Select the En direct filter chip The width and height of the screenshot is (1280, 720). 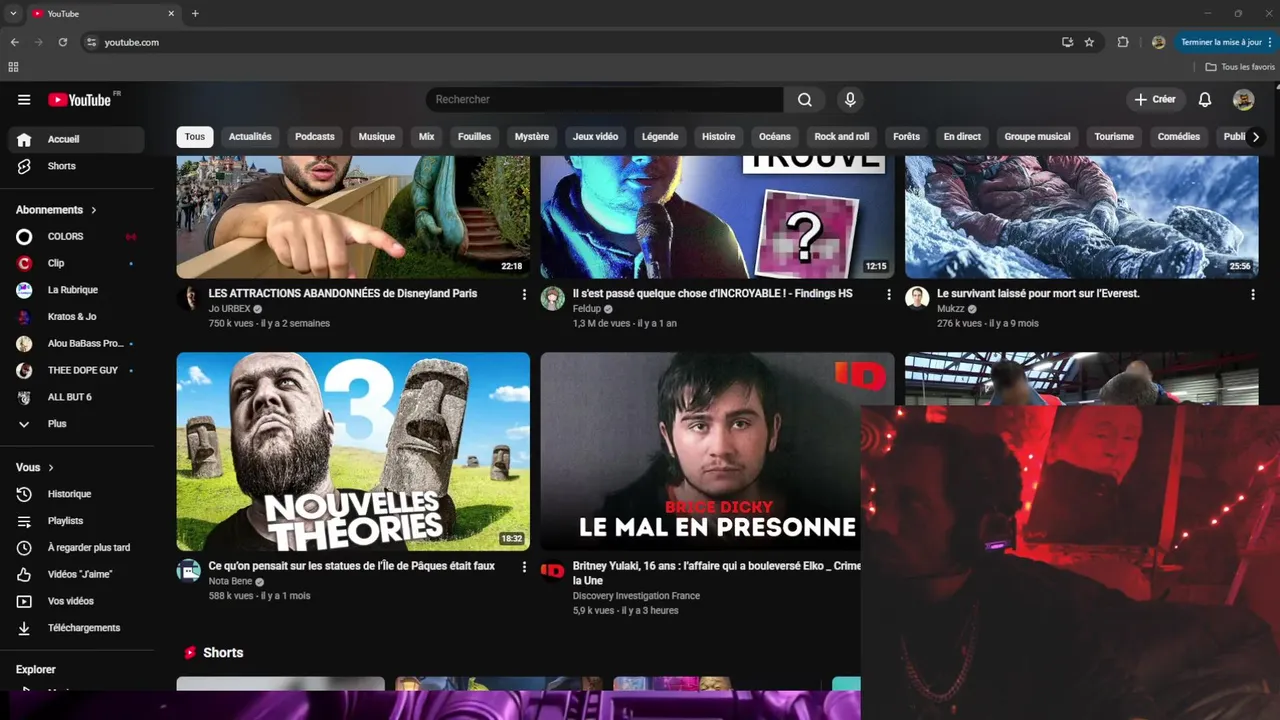coord(962,137)
